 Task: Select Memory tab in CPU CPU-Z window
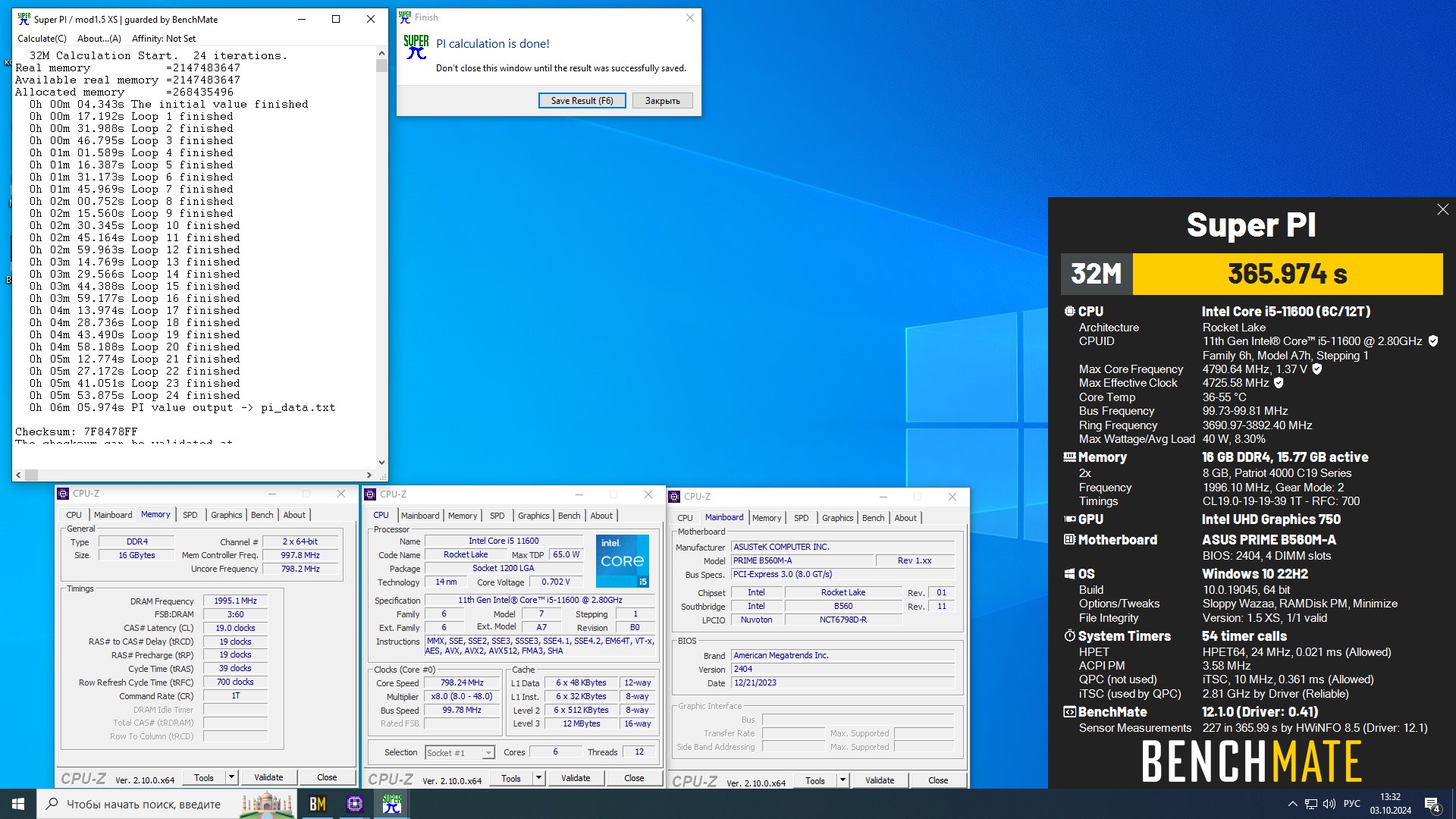click(x=463, y=516)
